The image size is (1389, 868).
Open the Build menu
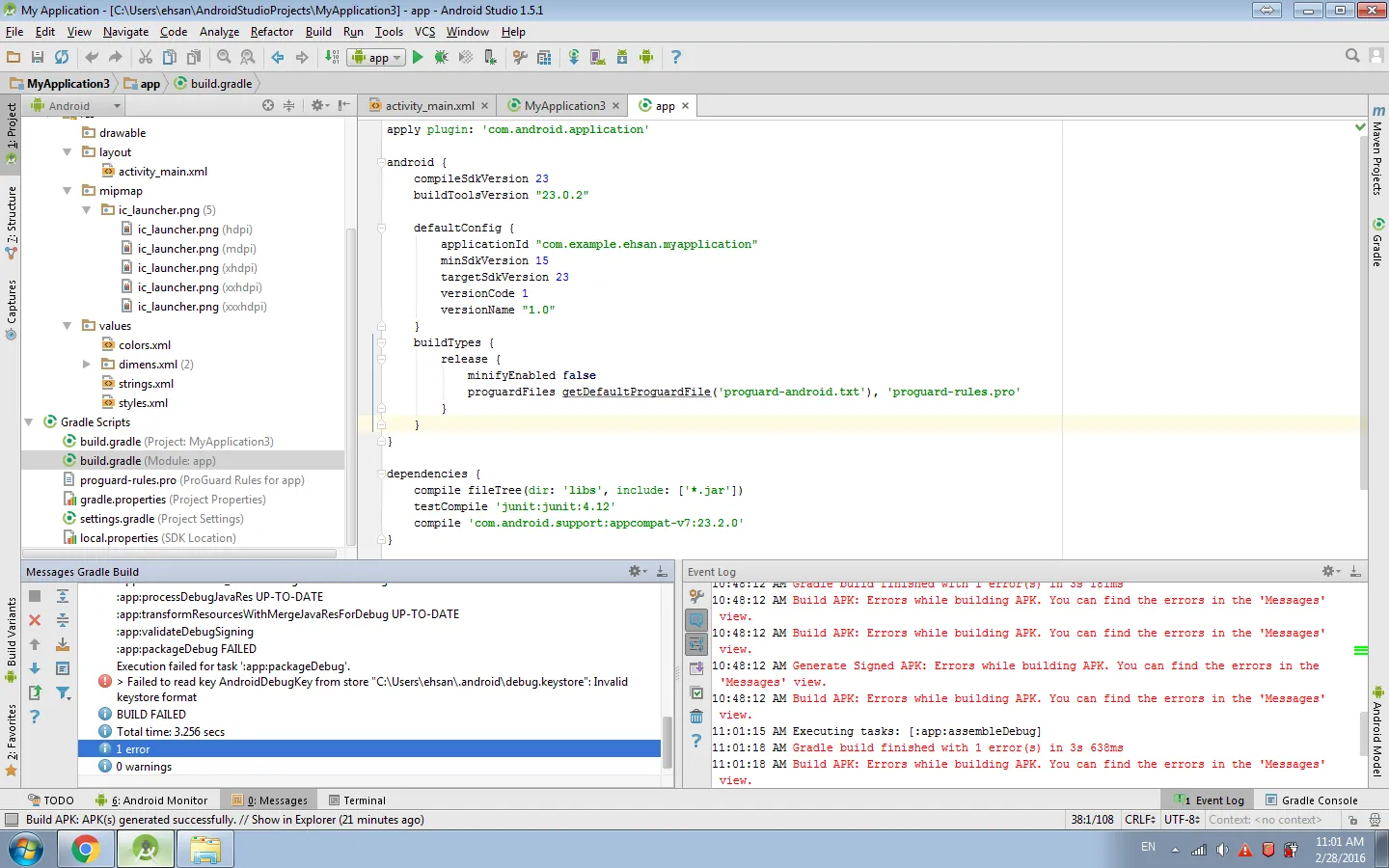[x=318, y=32]
